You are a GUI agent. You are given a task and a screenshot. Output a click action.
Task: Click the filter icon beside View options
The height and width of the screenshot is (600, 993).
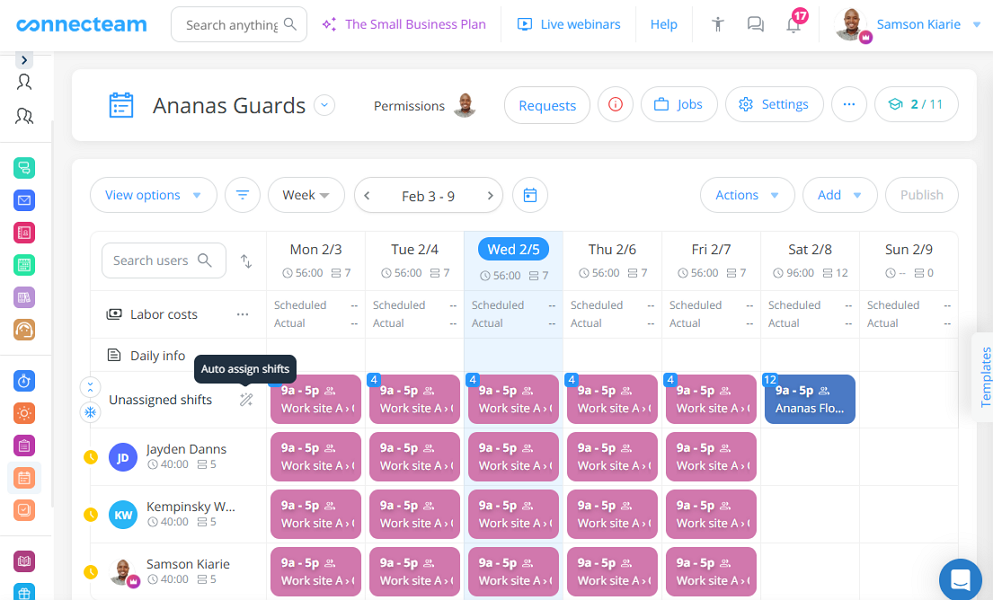tap(242, 195)
